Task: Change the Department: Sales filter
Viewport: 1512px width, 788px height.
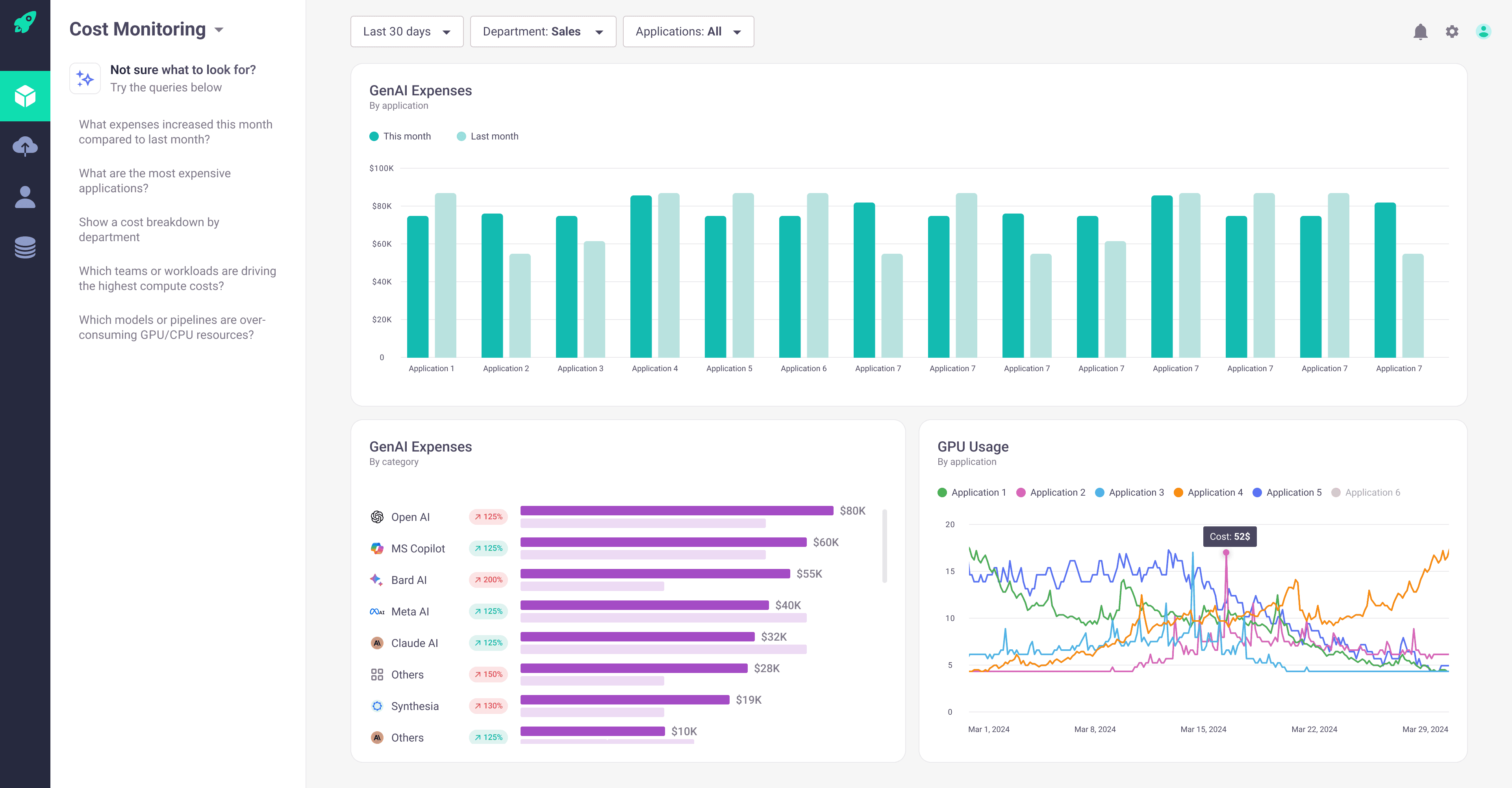Action: pos(542,31)
